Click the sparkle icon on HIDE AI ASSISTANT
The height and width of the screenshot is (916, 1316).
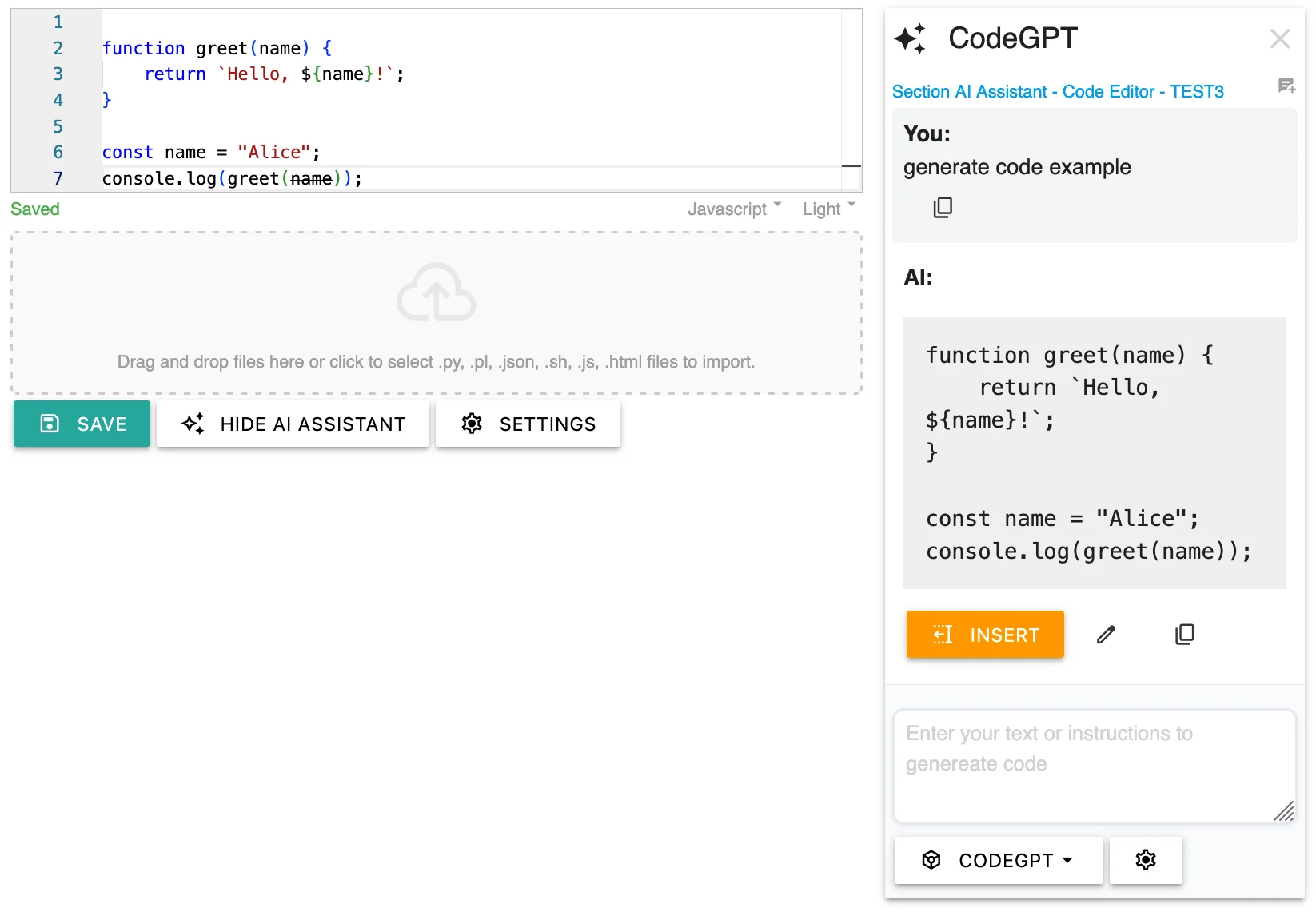point(192,424)
